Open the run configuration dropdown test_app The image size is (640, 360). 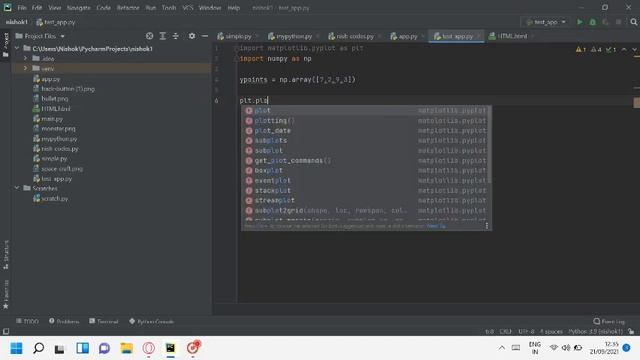(546, 22)
